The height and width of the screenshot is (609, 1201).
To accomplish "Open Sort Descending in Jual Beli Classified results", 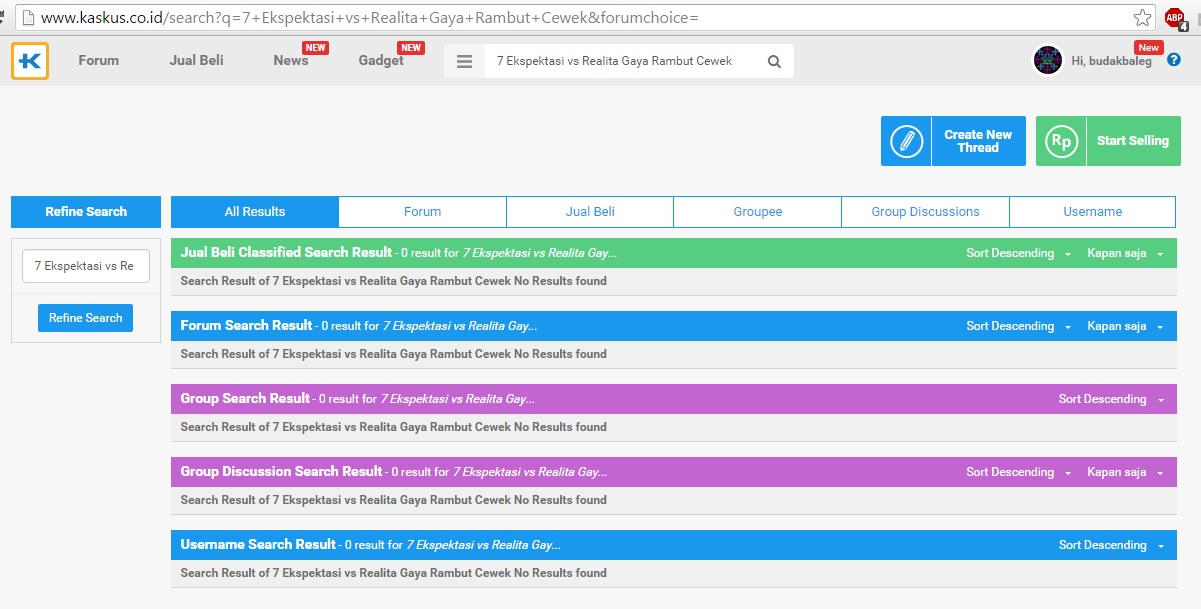I will tap(1018, 254).
